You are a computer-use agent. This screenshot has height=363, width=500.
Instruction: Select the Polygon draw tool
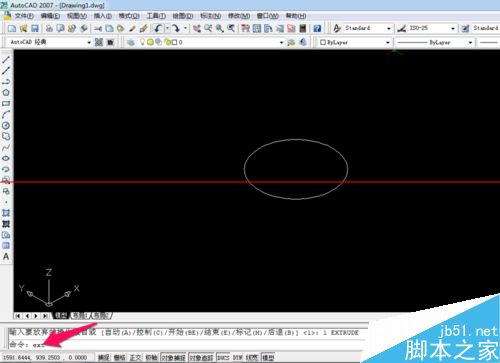pos(6,93)
